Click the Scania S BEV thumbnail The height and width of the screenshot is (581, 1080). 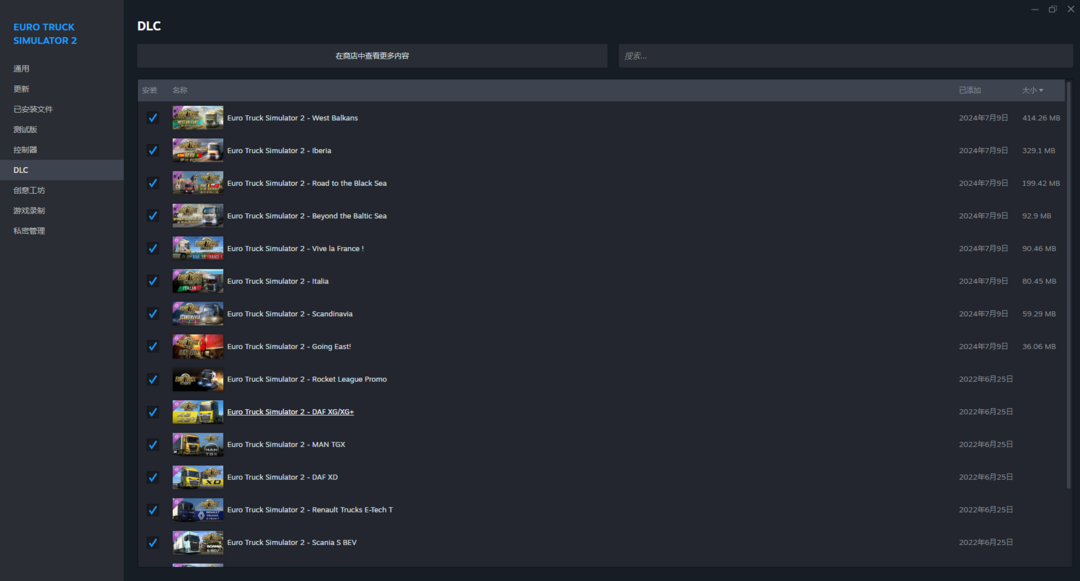point(198,542)
